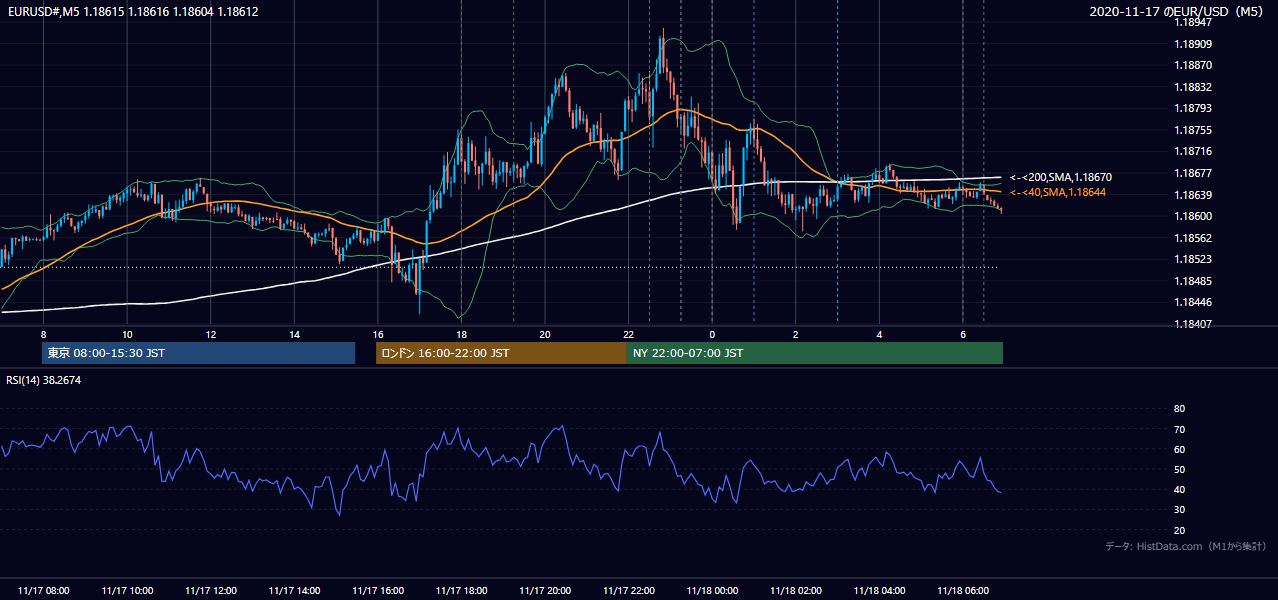
Task: Click RSI scale level 40
Action: click(x=1179, y=489)
